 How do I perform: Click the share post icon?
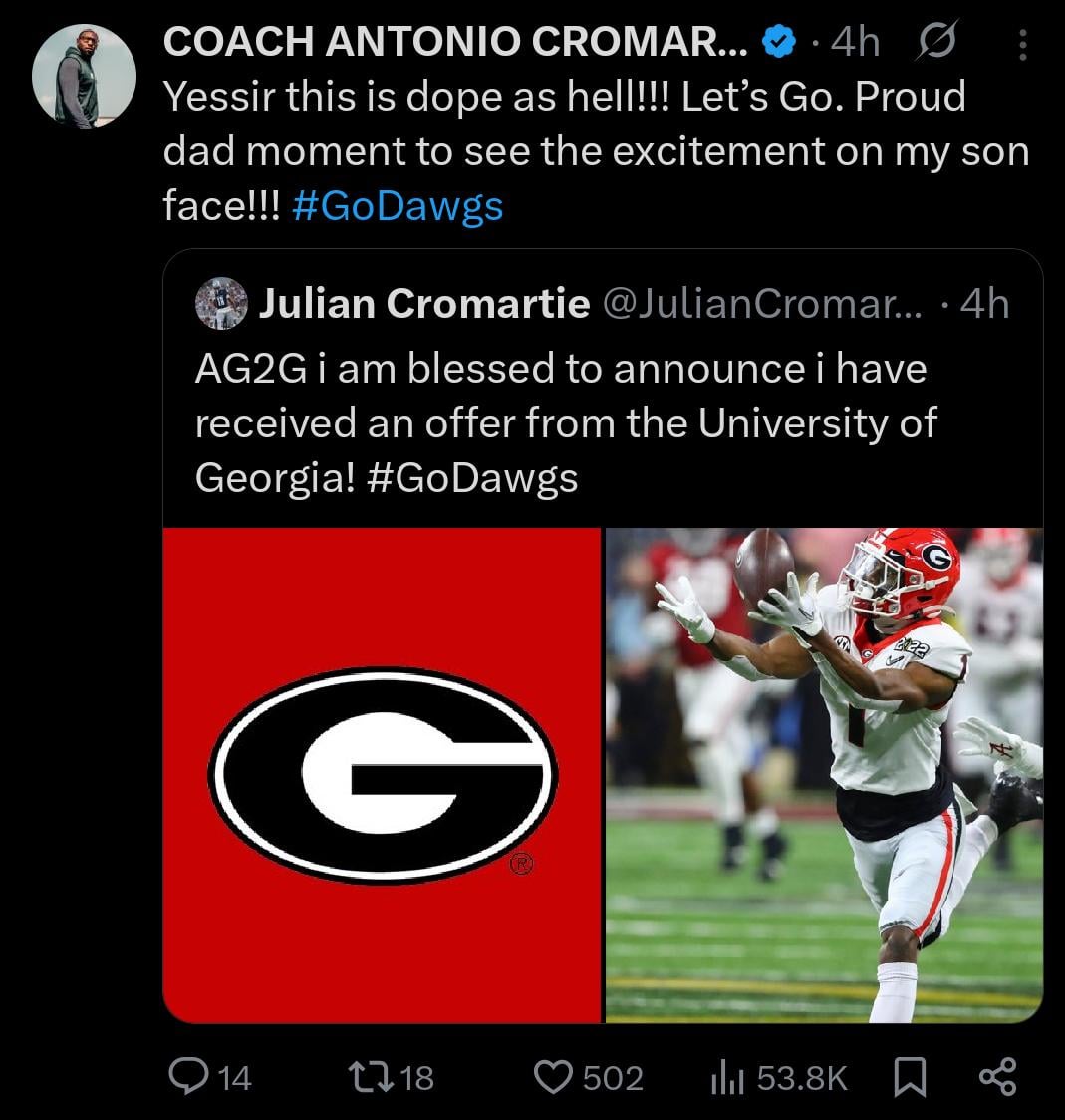coord(997,1076)
